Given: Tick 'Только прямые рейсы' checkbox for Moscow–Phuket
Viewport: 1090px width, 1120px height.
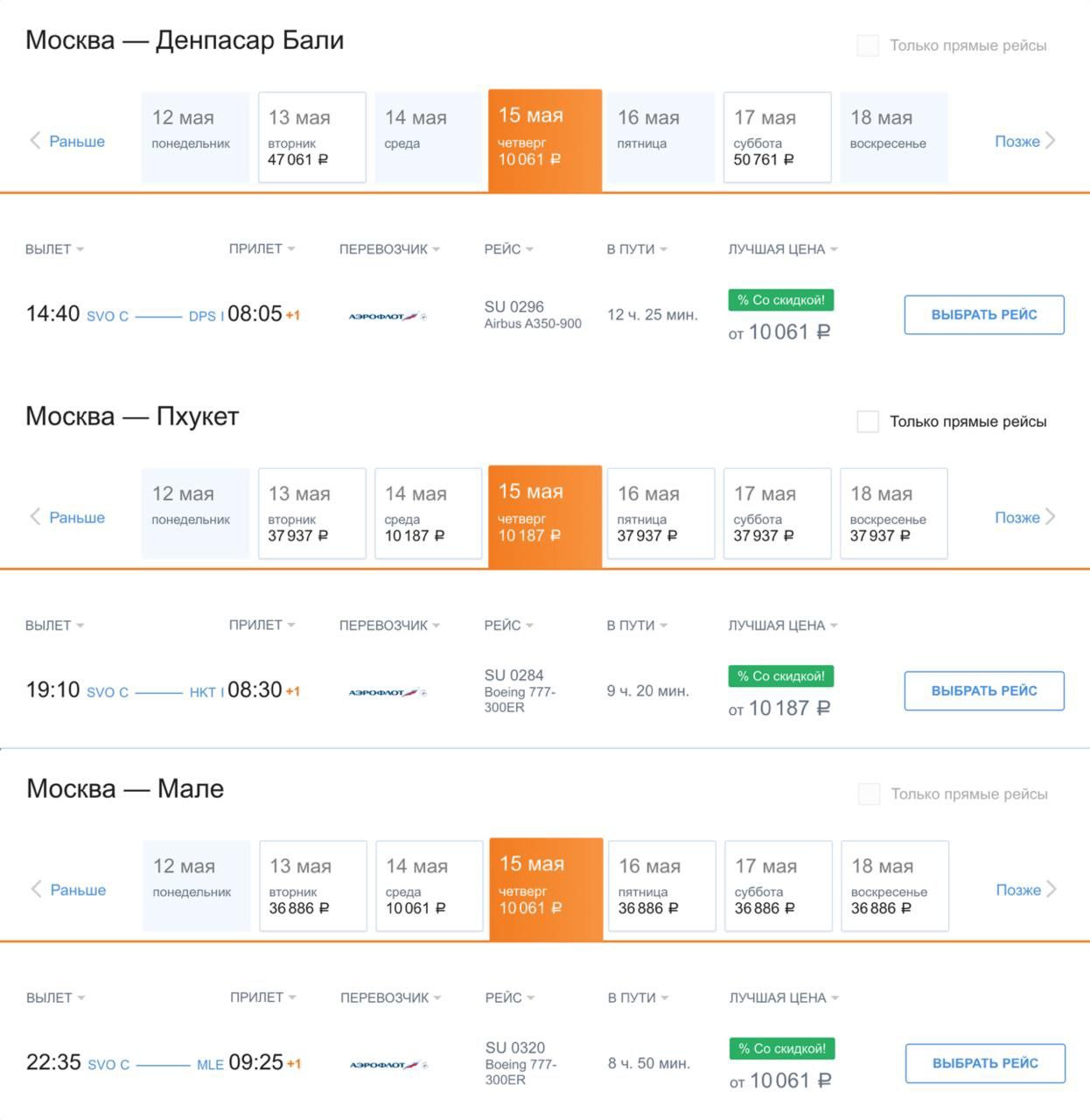Looking at the screenshot, I should 868,422.
